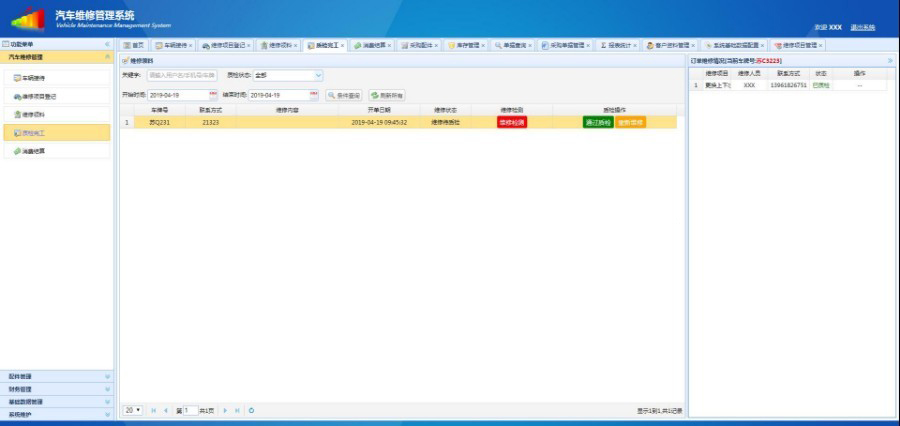Go to next page arrow in pagination
The height and width of the screenshot is (426, 900).
click(x=226, y=410)
